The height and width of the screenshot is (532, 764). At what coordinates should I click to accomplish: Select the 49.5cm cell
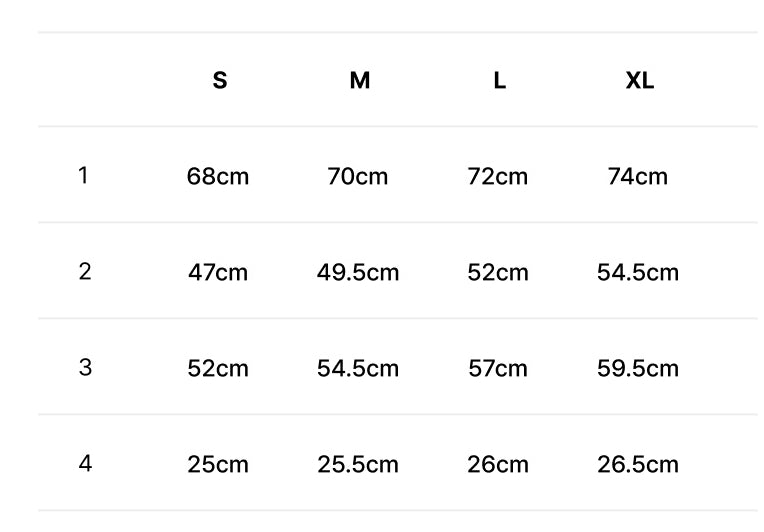(358, 272)
